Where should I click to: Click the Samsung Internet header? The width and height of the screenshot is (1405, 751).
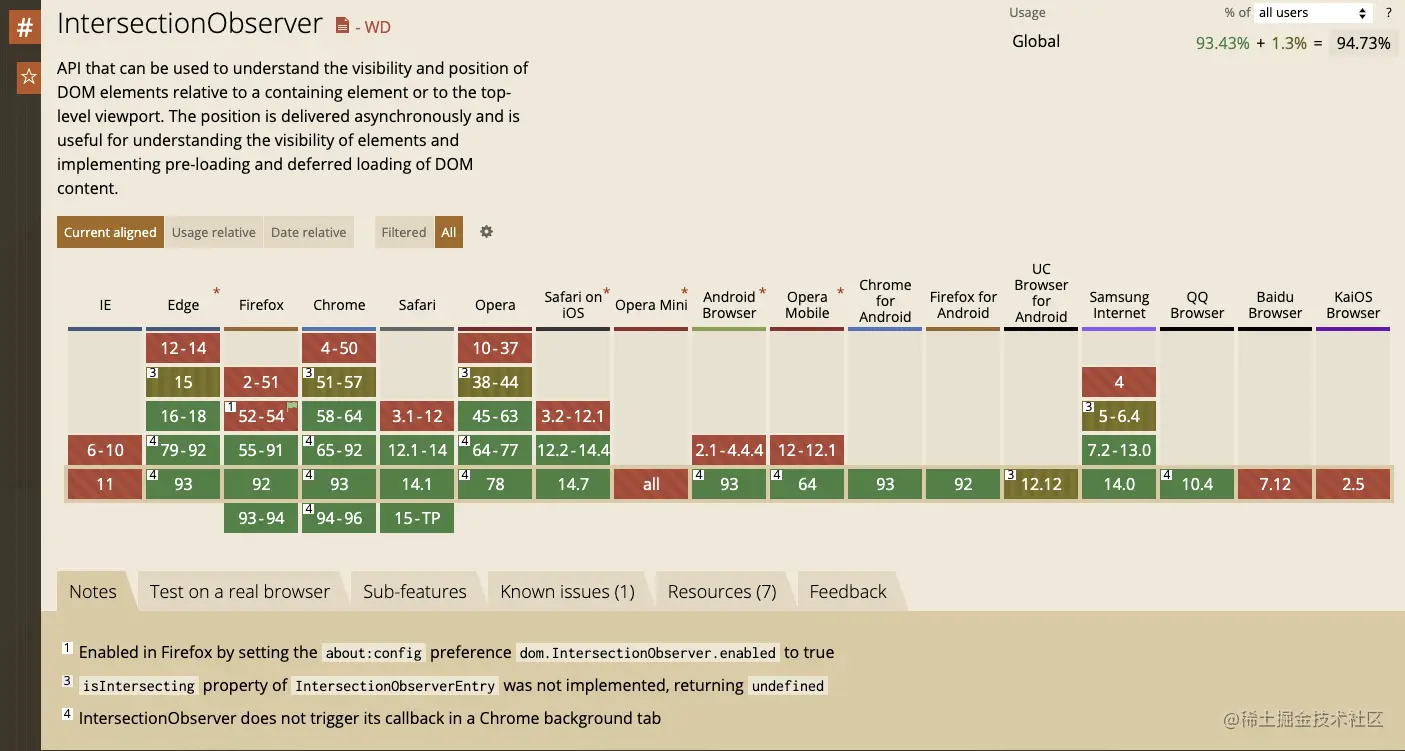pyautogui.click(x=1119, y=305)
